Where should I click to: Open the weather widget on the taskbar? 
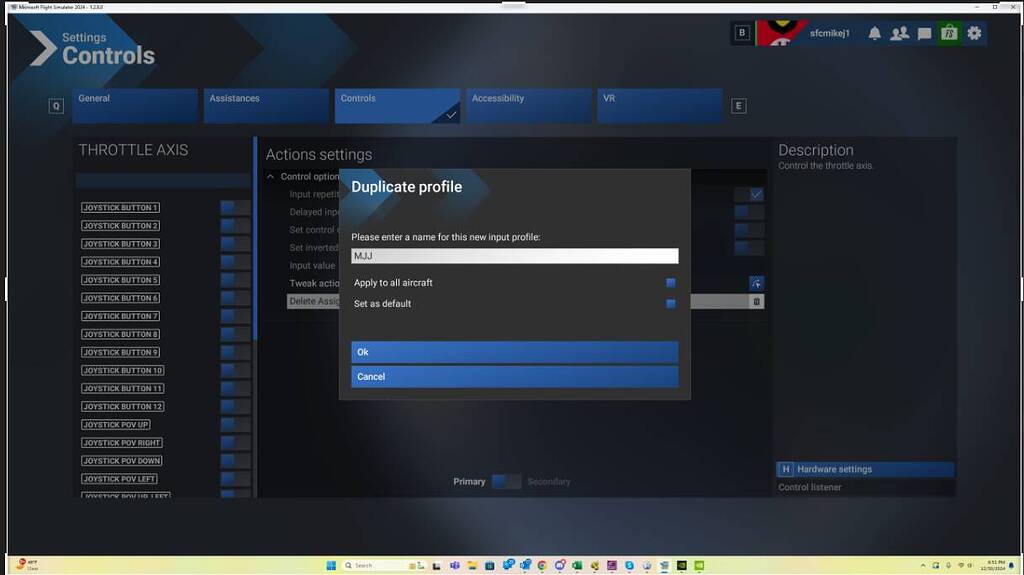point(27,565)
